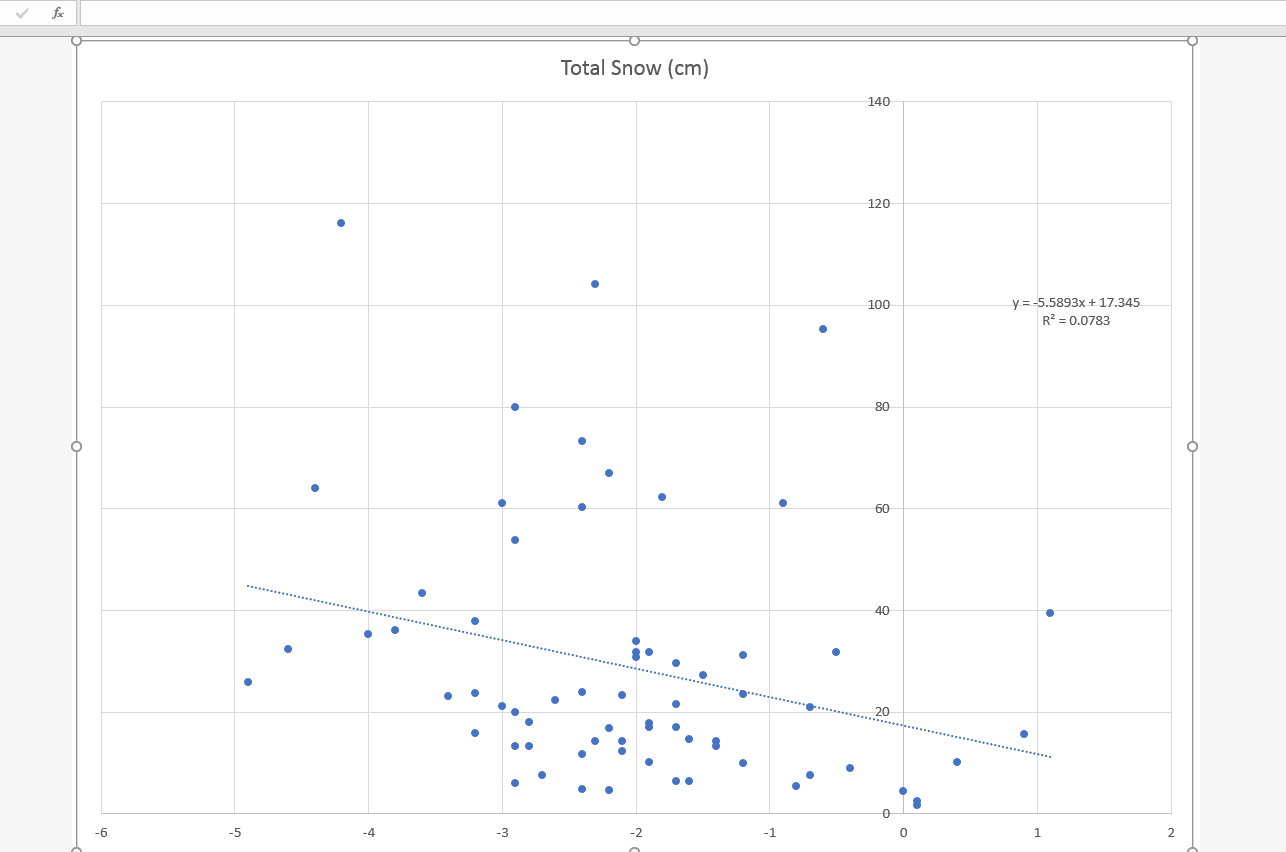This screenshot has width=1286, height=852.
Task: Click the bottom-center chart resize handle
Action: (x=634, y=850)
